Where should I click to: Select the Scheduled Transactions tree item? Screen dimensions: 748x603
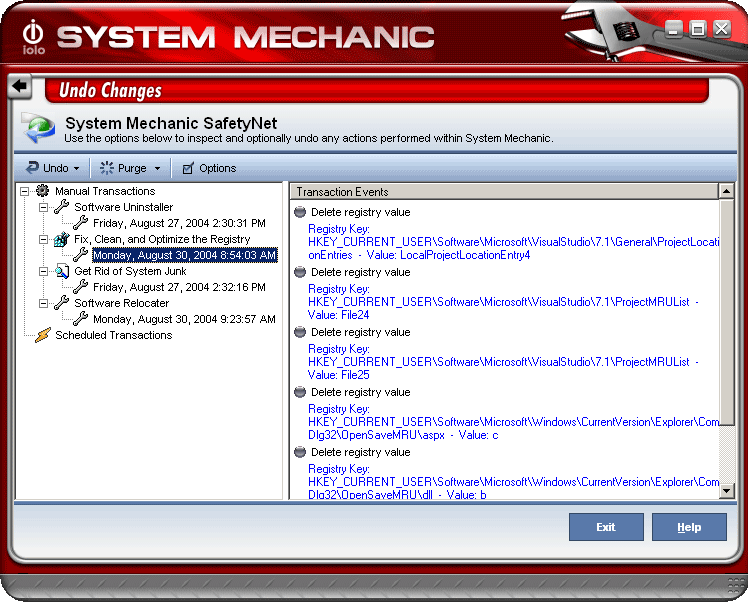coord(114,335)
